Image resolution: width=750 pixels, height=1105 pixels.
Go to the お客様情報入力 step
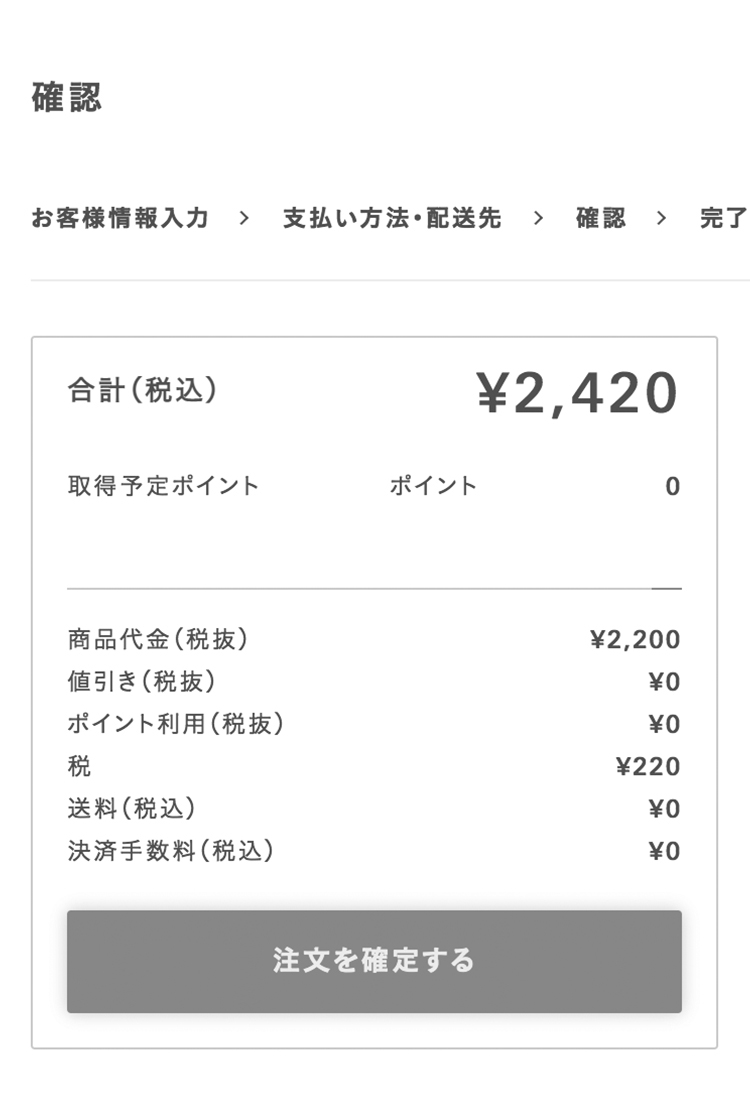tap(120, 218)
